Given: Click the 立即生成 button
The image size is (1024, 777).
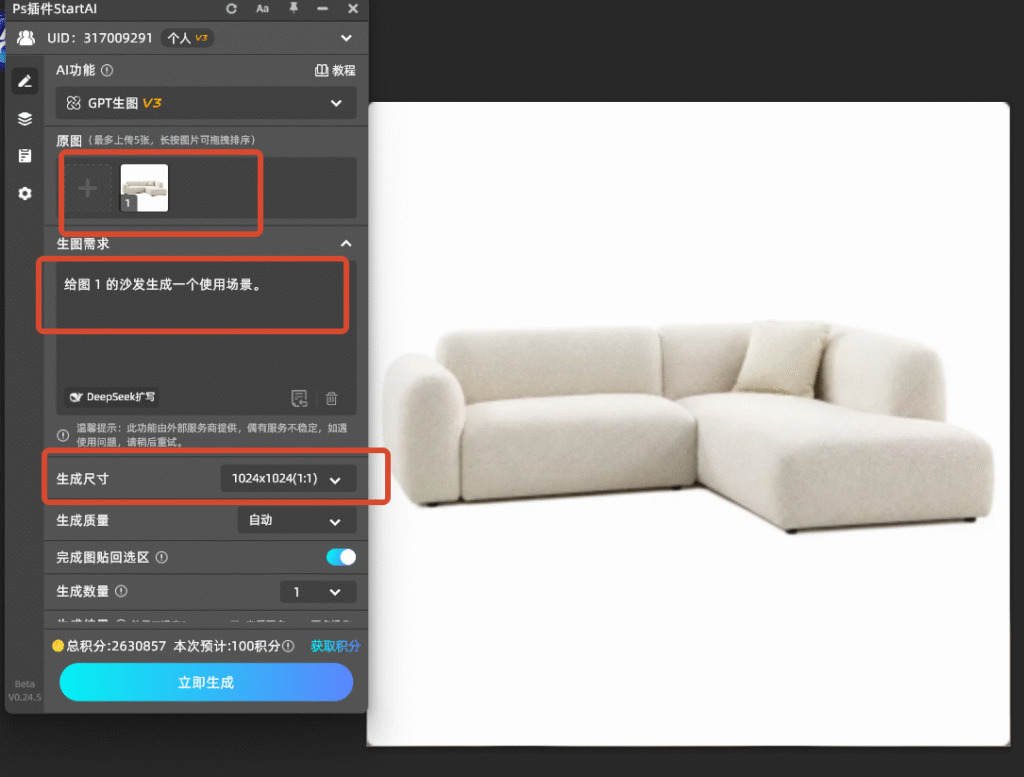Looking at the screenshot, I should pyautogui.click(x=206, y=682).
